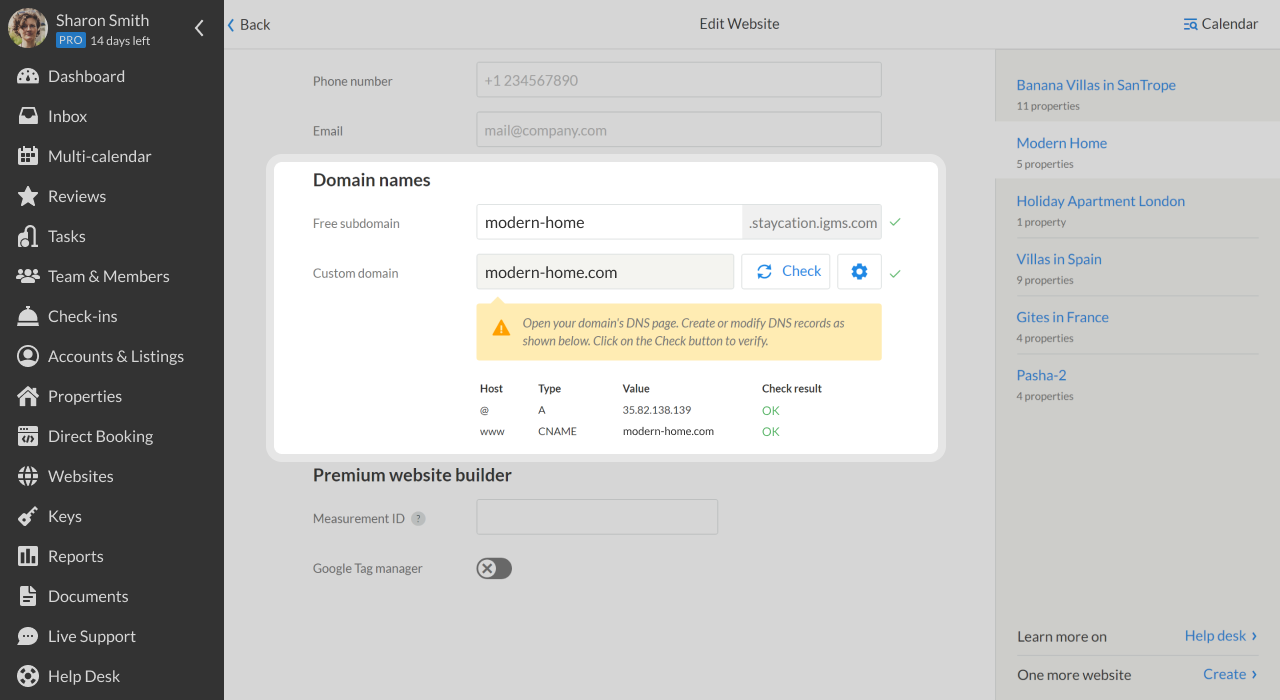Click Create to add one more website

[x=1230, y=674]
